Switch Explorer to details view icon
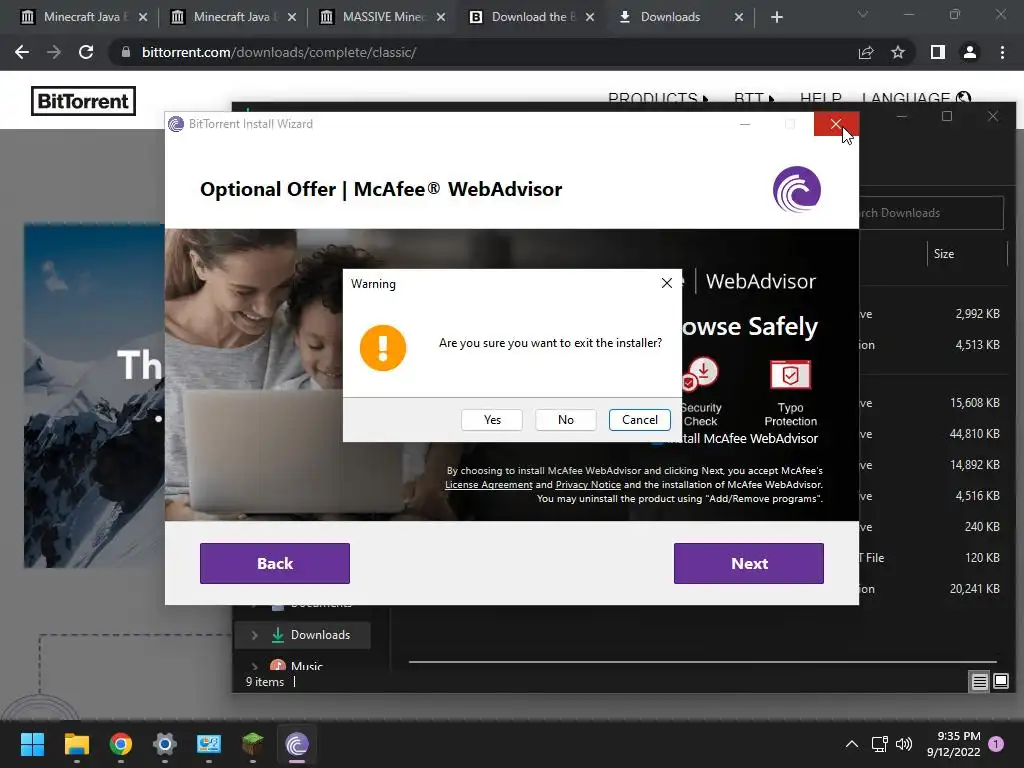Image resolution: width=1024 pixels, height=768 pixels. pyautogui.click(x=980, y=682)
